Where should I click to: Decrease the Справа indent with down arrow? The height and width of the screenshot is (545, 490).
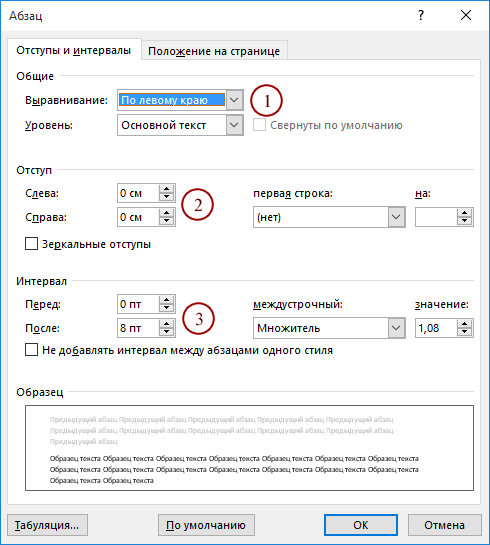[x=166, y=221]
